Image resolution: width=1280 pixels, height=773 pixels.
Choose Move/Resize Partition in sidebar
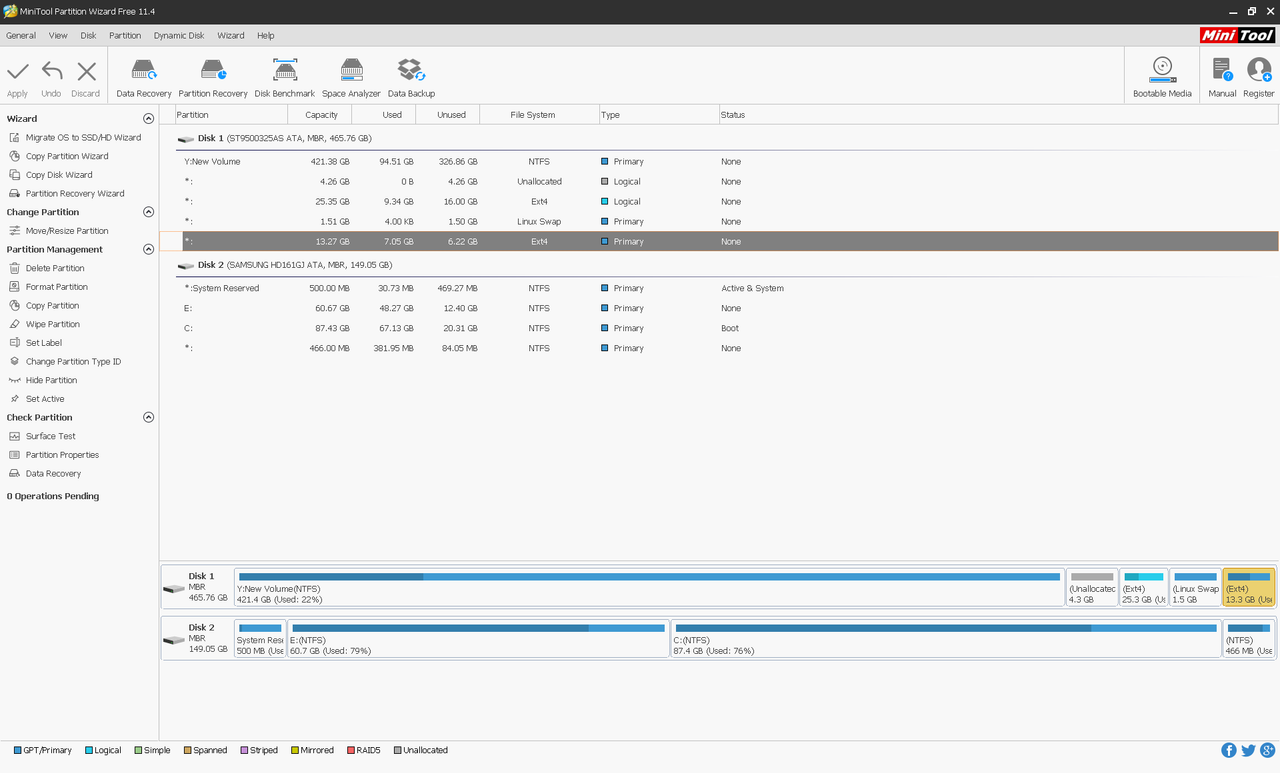point(59,231)
